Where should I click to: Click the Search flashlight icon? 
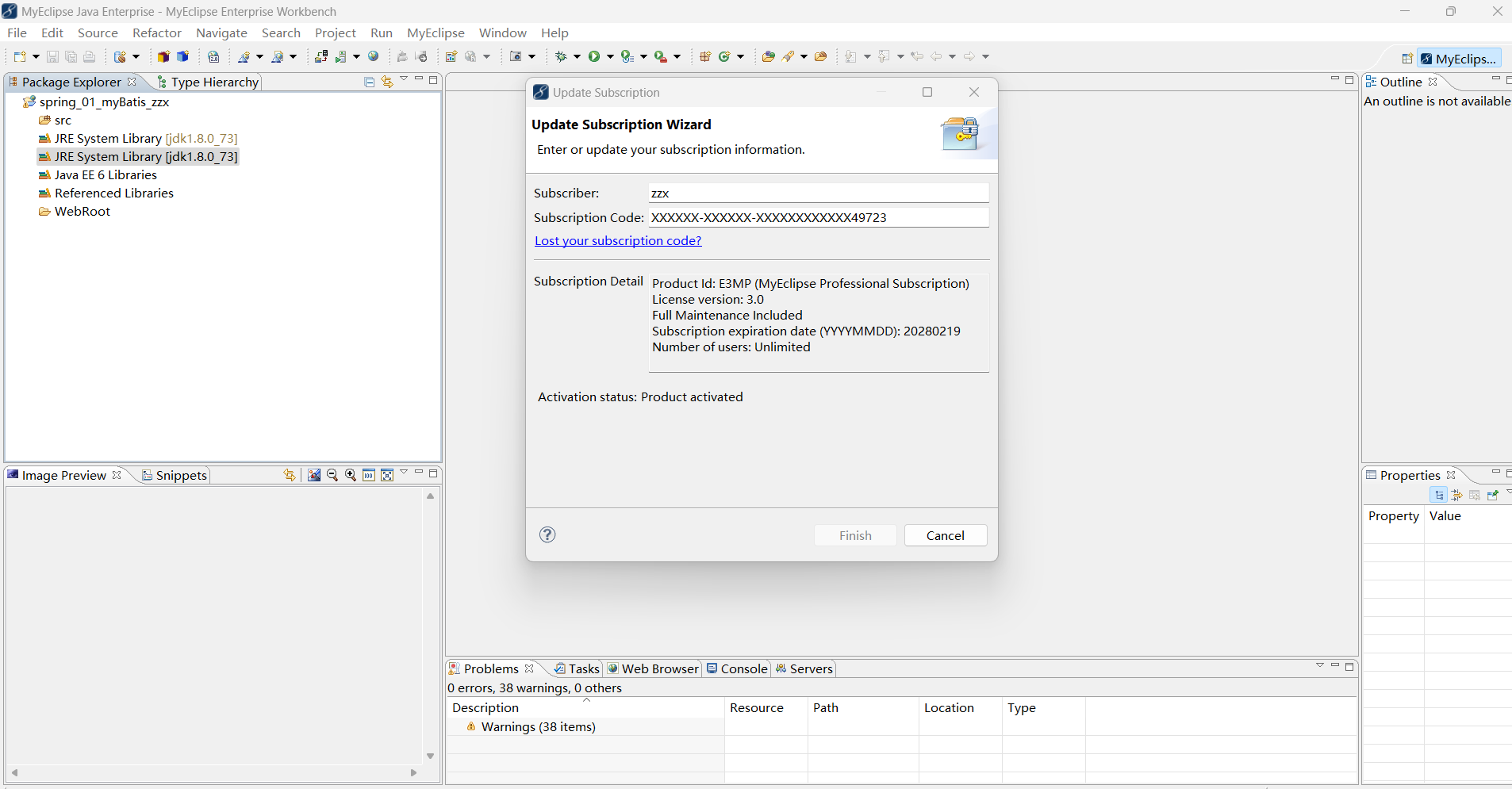pos(788,56)
